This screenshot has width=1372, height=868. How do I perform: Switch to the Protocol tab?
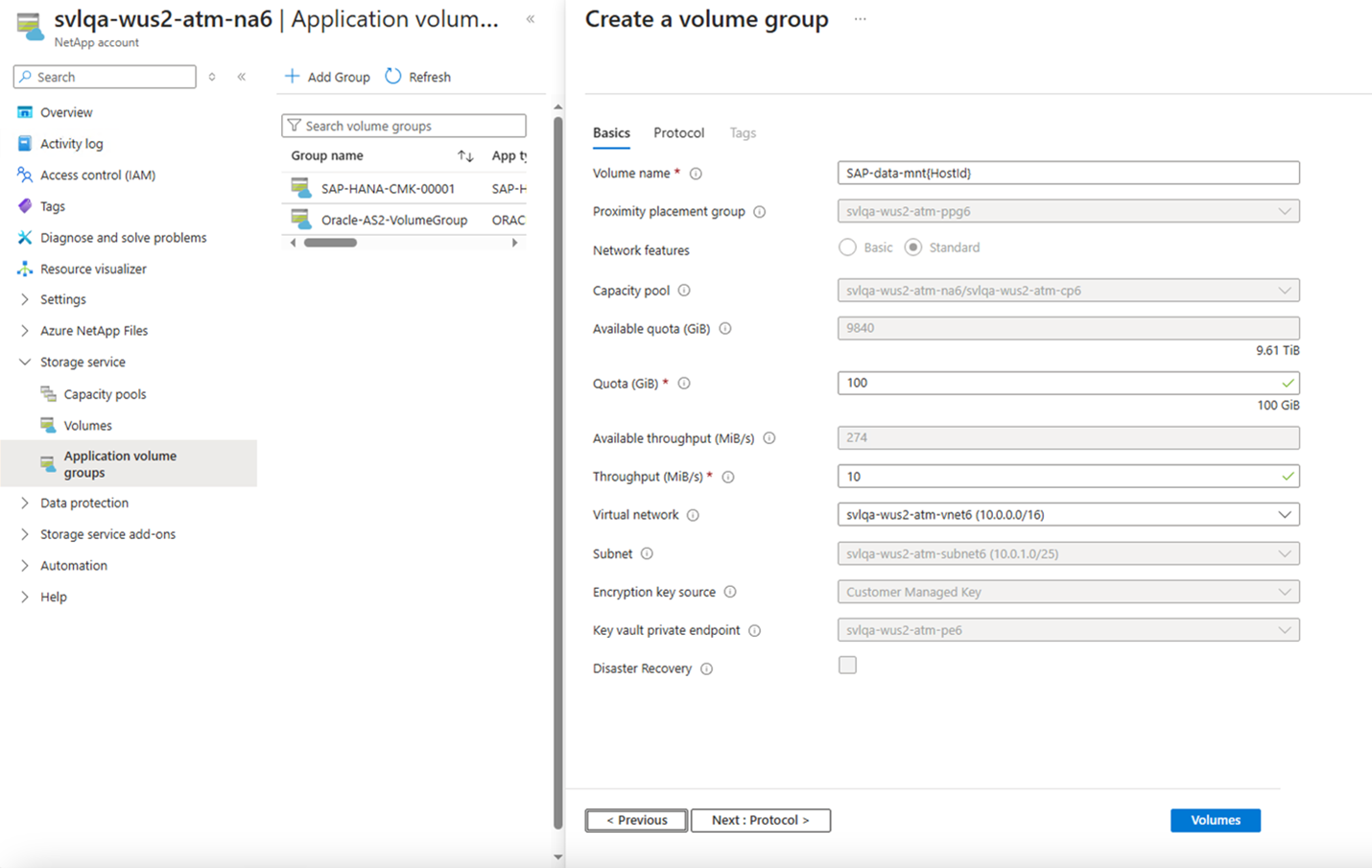tap(678, 133)
